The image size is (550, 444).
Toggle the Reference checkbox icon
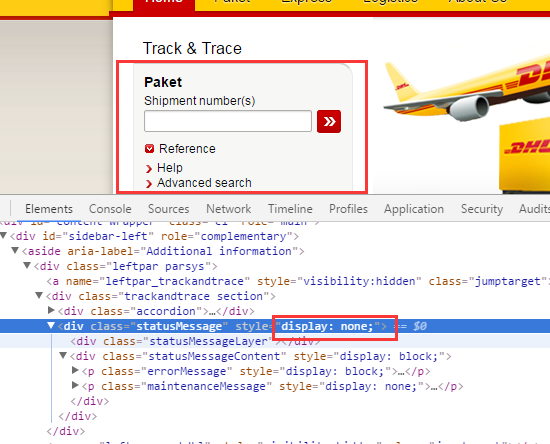[149, 149]
